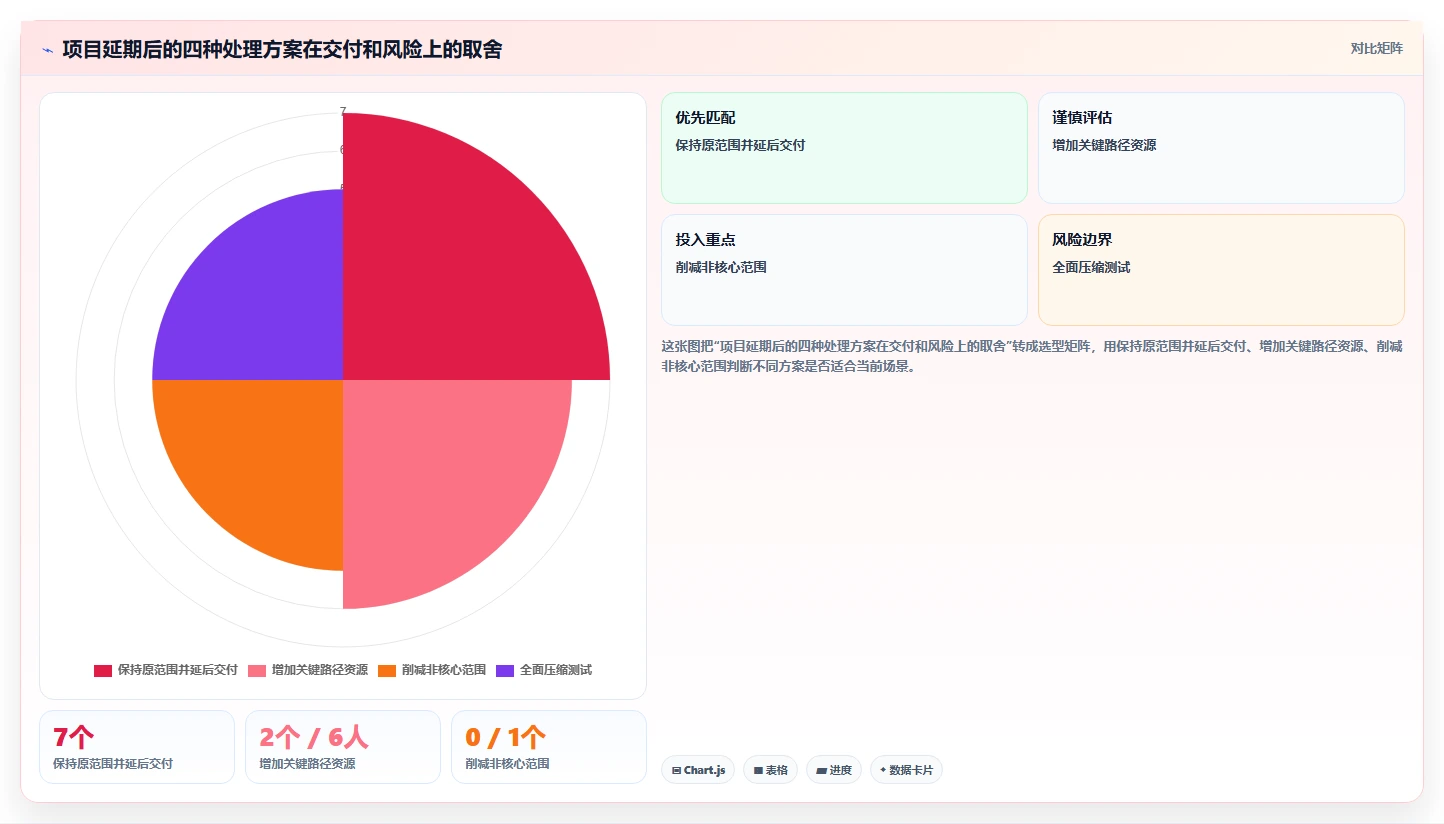Click the icon in the 进度 tag

point(821,771)
